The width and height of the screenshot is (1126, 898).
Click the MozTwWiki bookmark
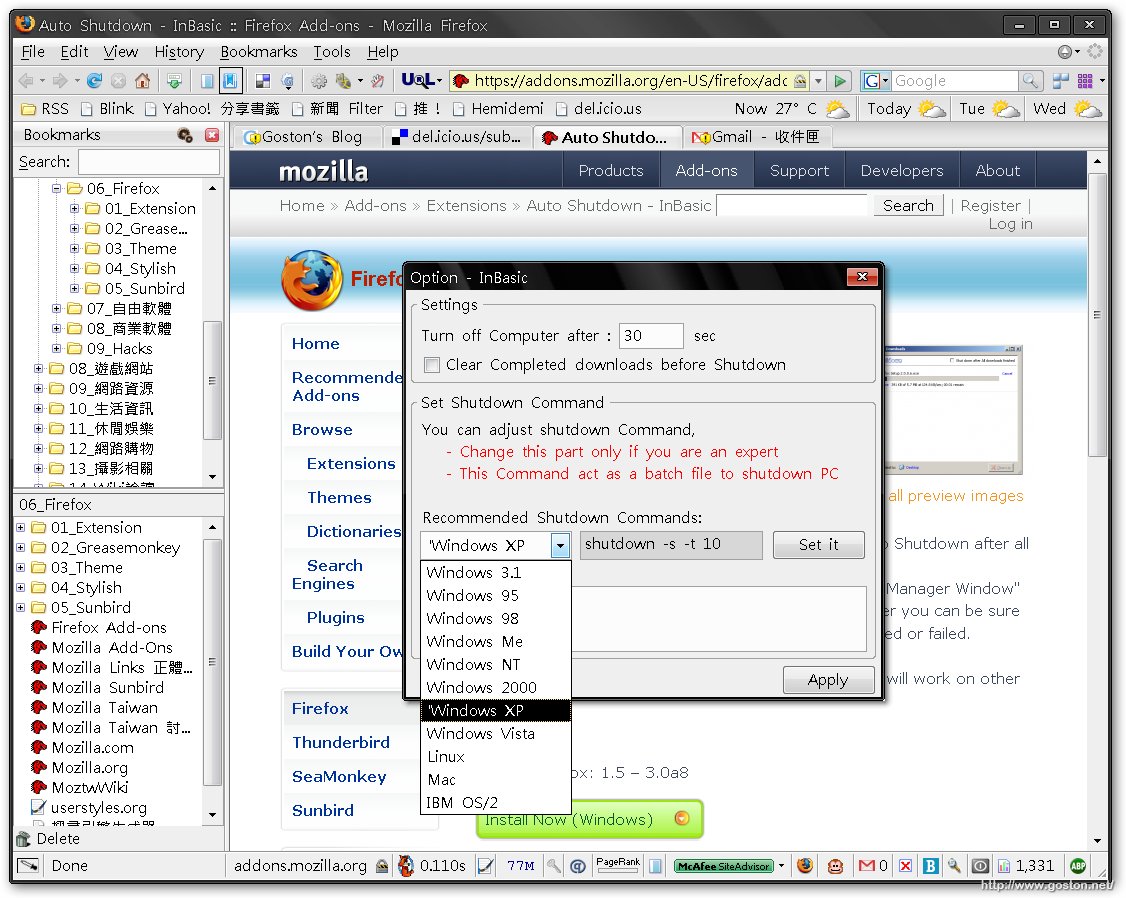(x=80, y=787)
